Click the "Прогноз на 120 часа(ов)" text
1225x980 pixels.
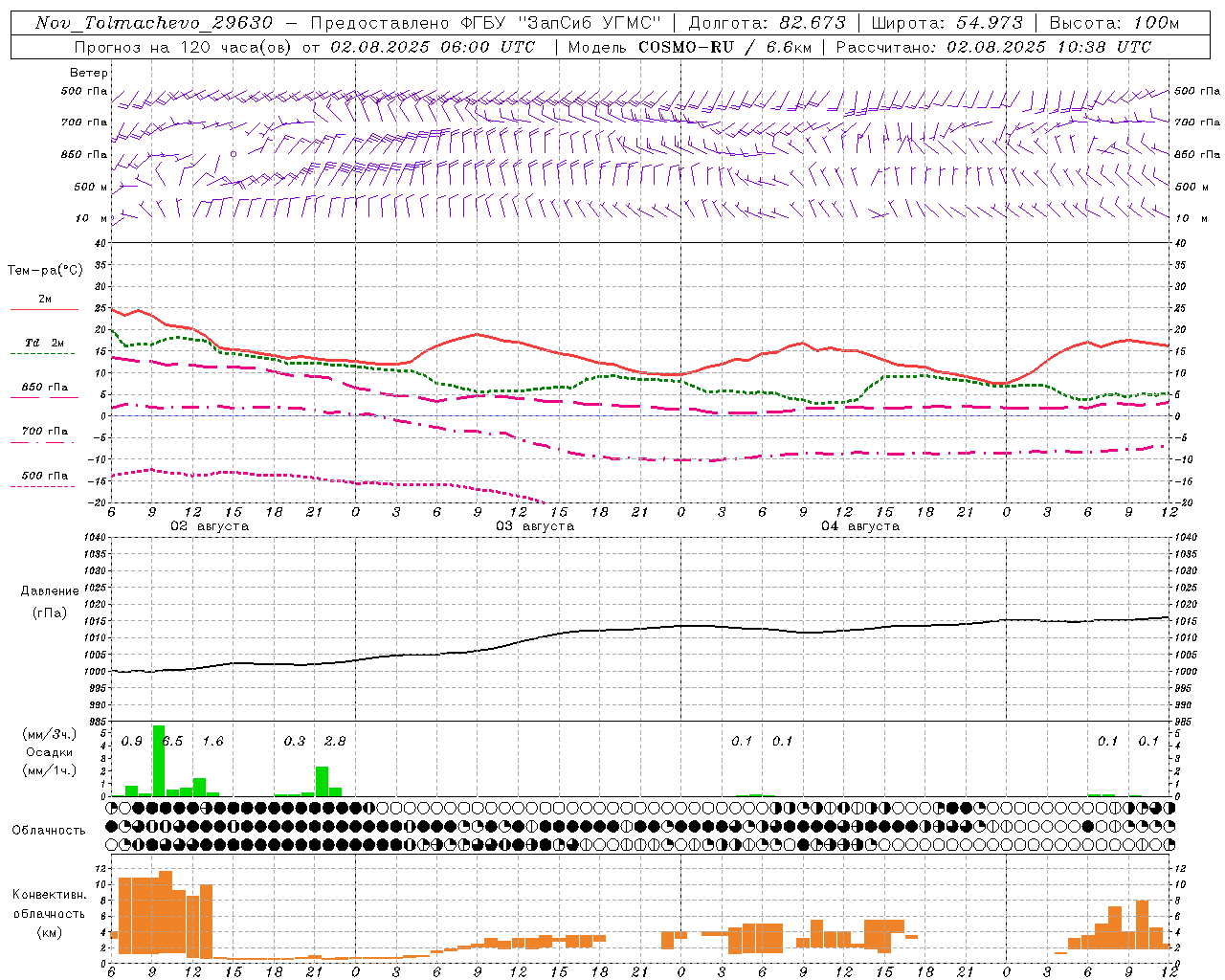click(185, 47)
